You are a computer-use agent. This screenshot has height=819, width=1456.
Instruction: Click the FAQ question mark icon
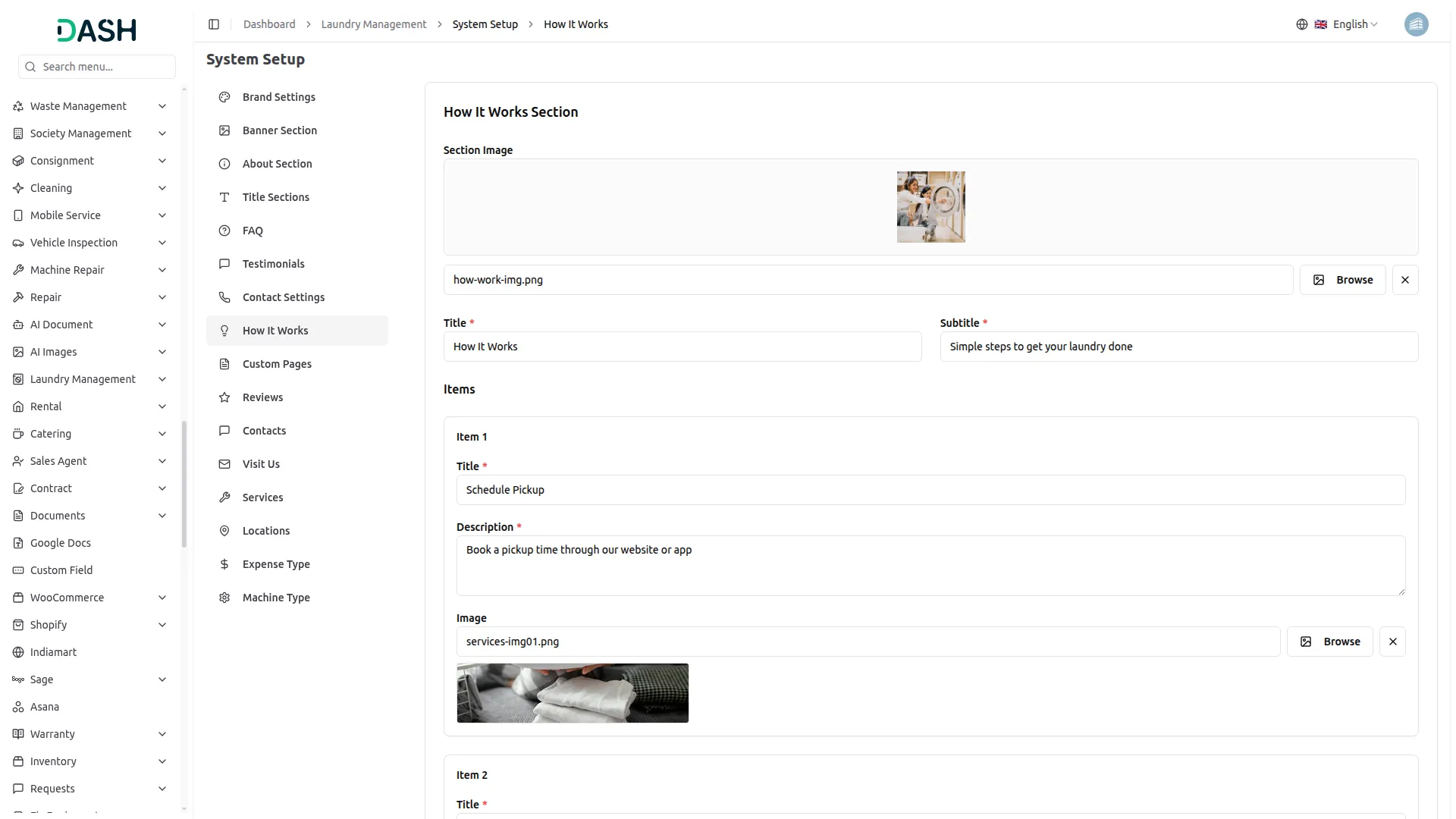tap(224, 231)
